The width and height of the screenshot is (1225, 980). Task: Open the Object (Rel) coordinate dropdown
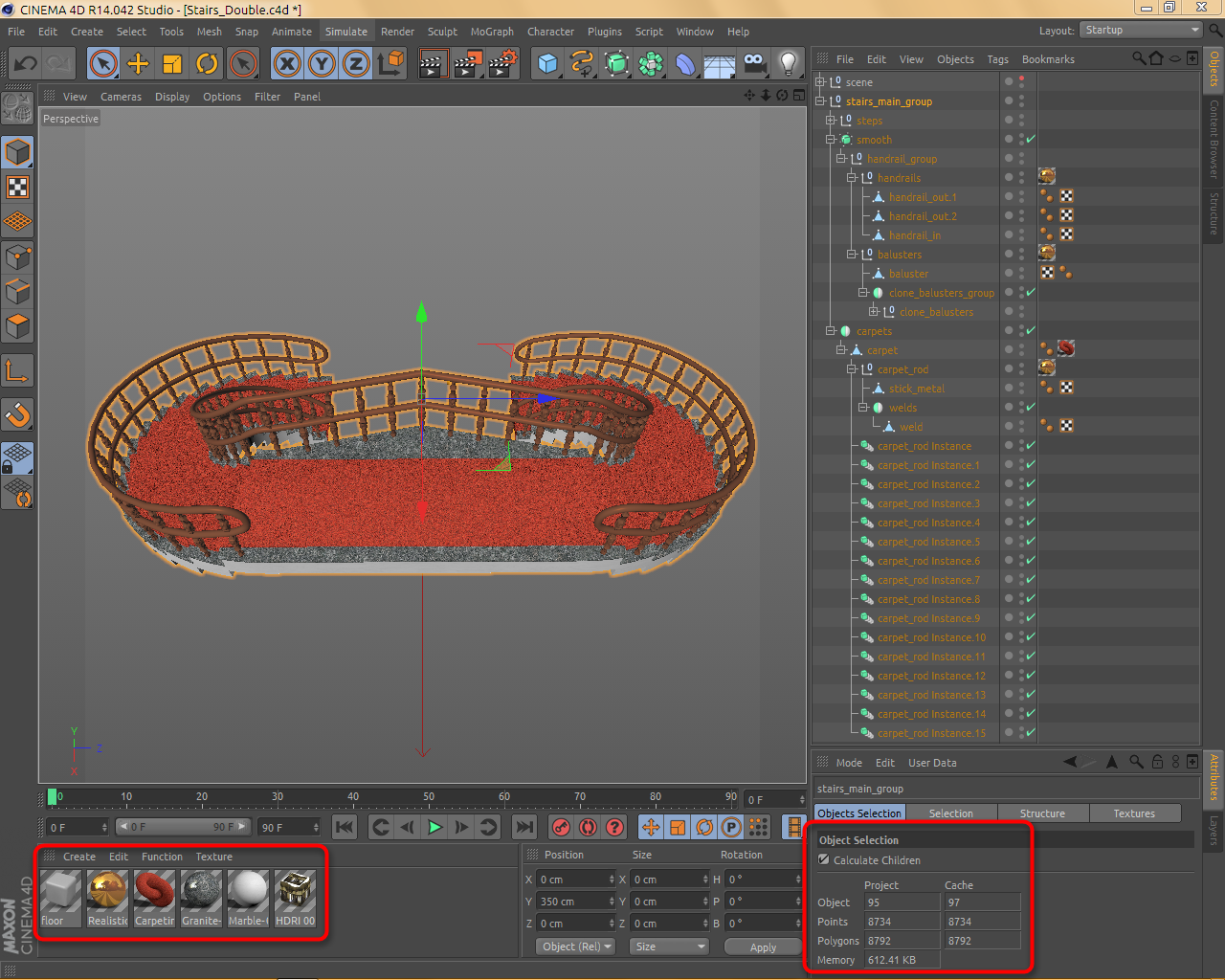[575, 947]
